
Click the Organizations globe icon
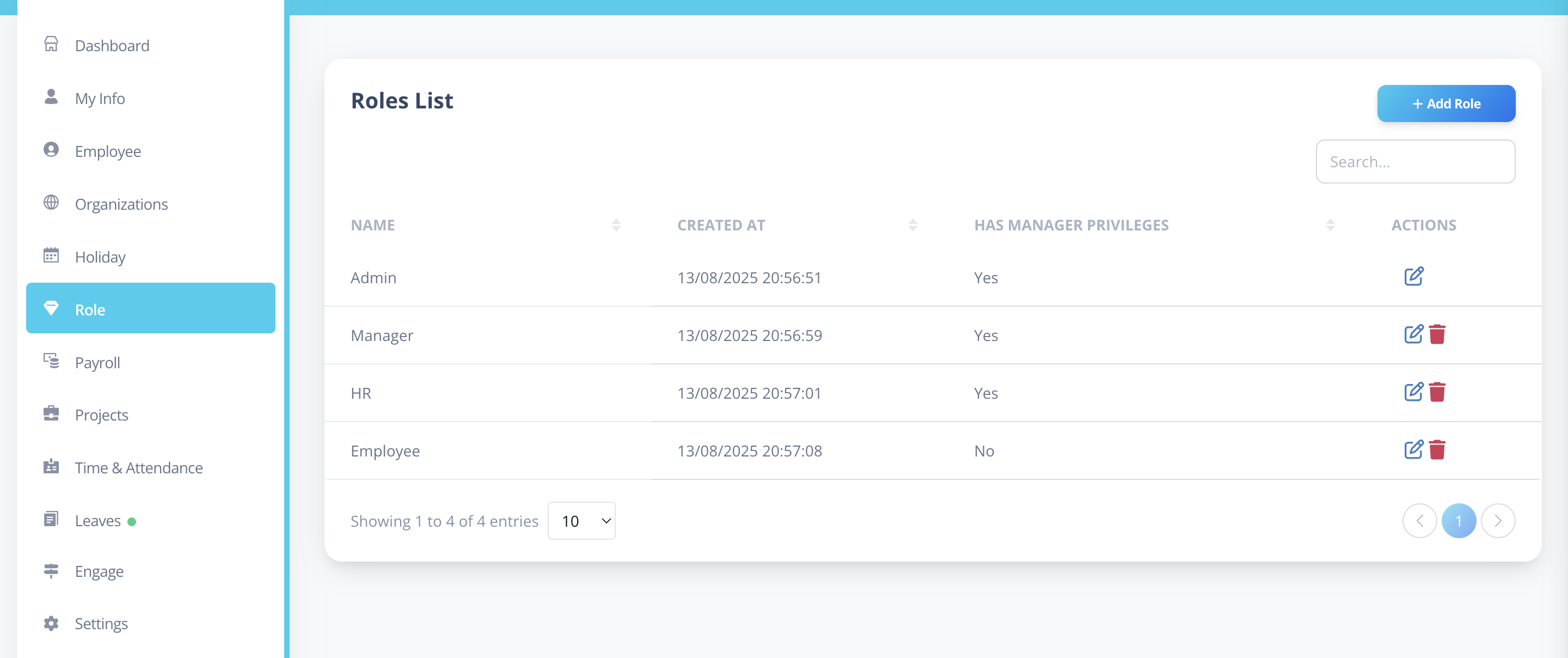click(51, 202)
